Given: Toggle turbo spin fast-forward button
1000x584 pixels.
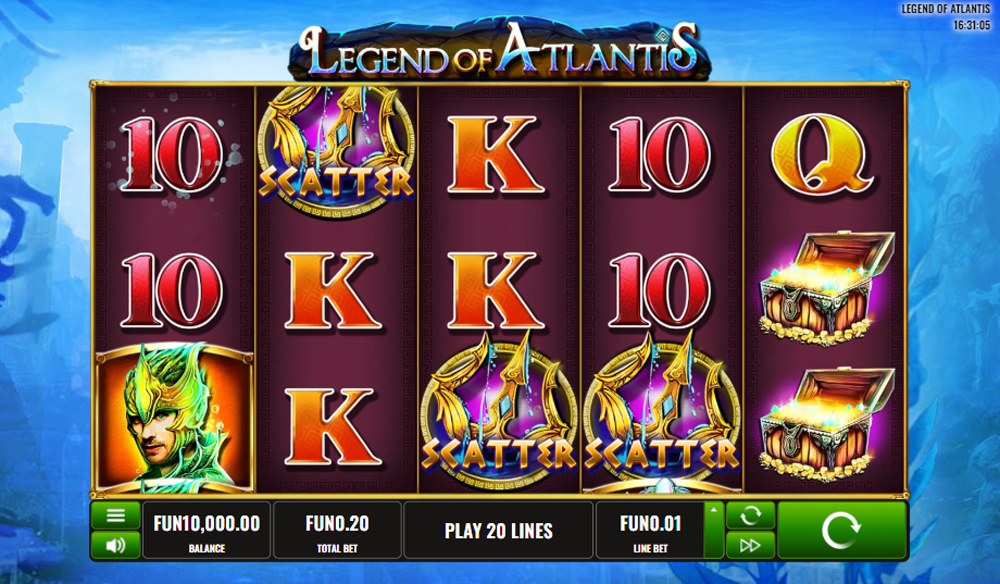Looking at the screenshot, I should (x=750, y=545).
